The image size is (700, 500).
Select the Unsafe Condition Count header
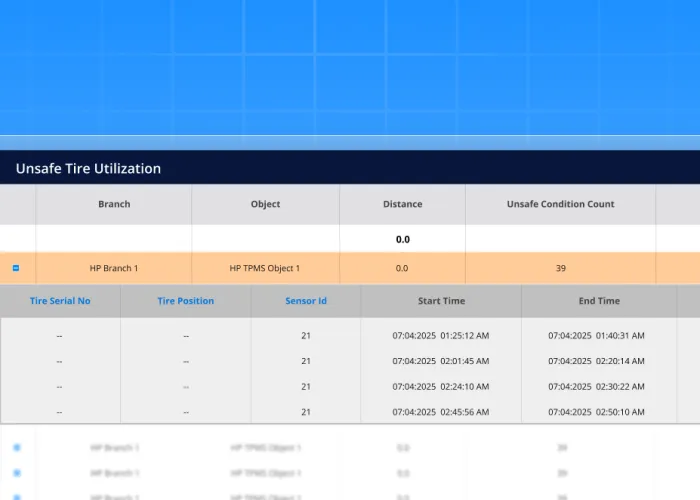[x=560, y=204]
